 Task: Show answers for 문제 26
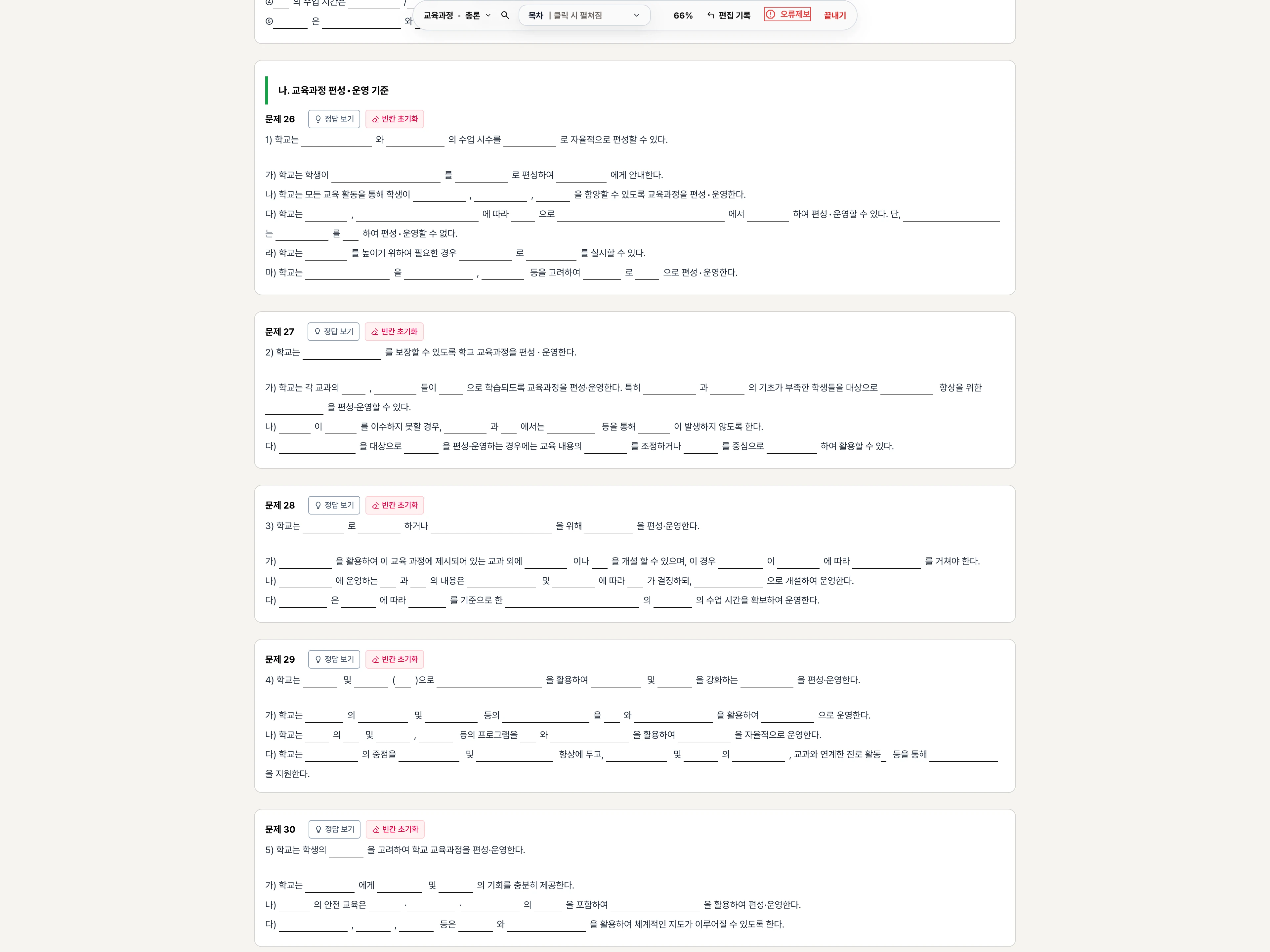pyautogui.click(x=334, y=119)
